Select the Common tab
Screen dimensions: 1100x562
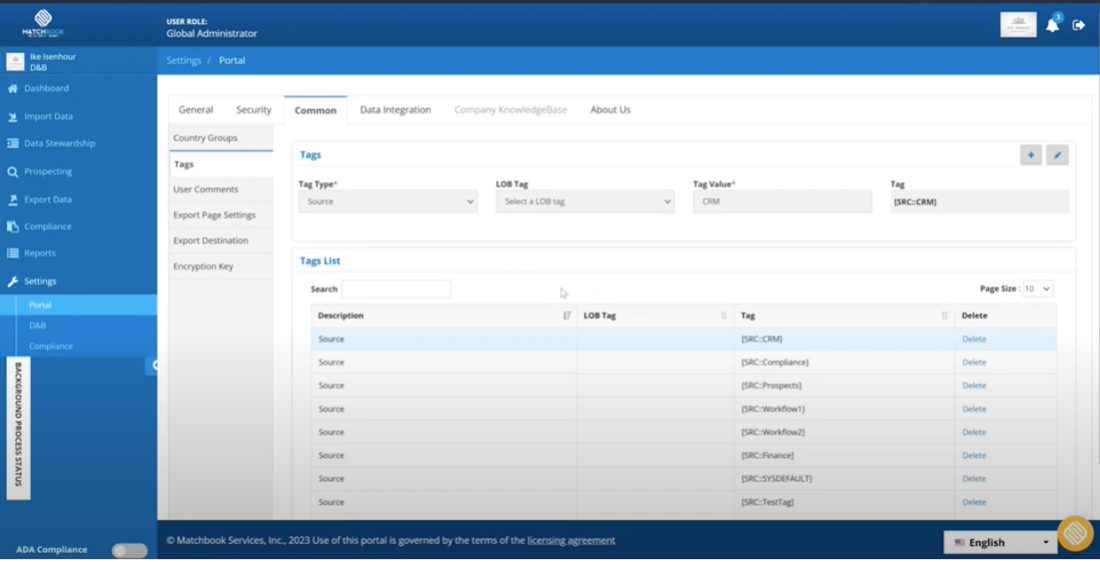pyautogui.click(x=315, y=110)
